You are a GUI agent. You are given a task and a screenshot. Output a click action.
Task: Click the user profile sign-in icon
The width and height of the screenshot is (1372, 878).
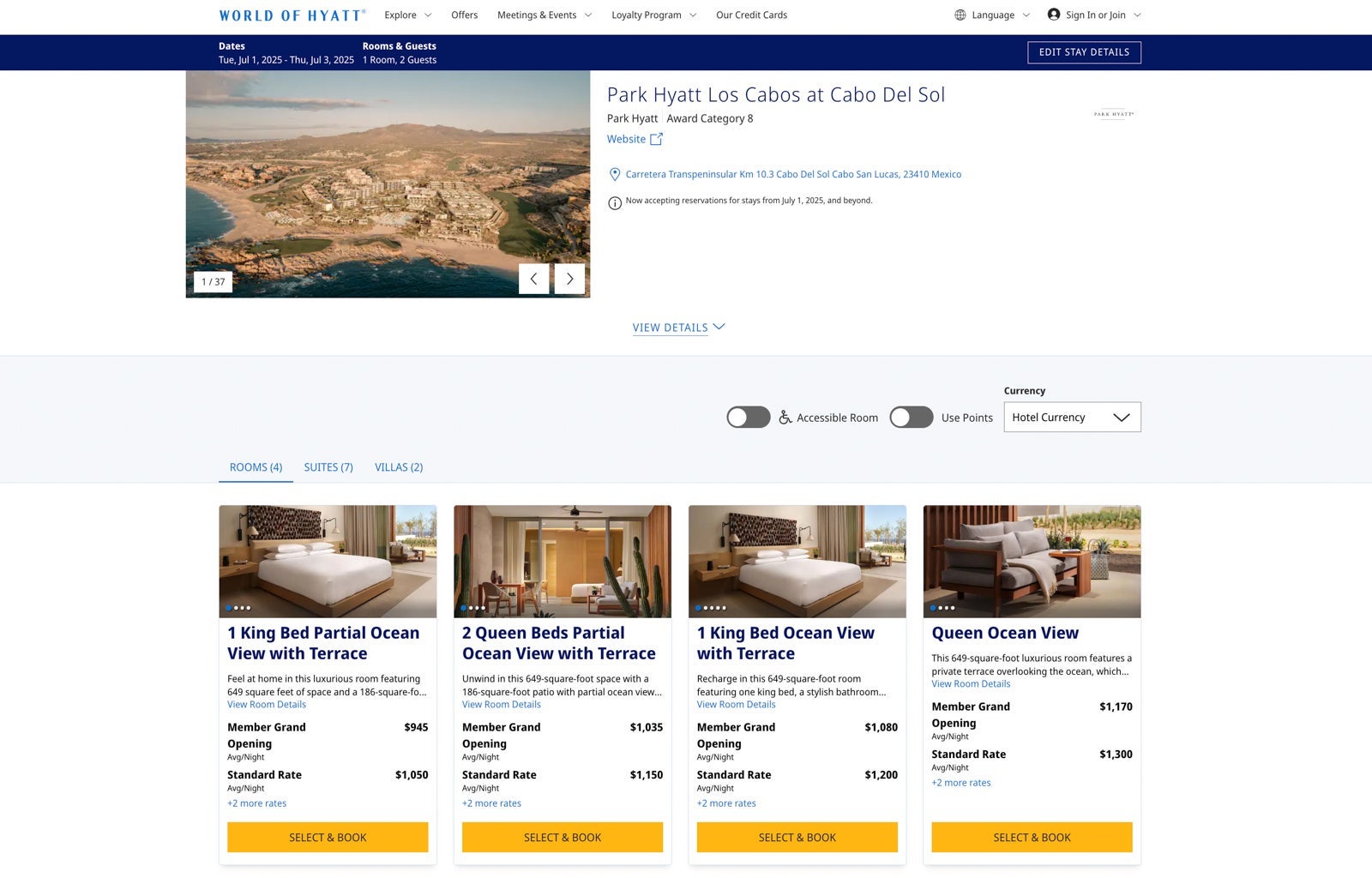[1054, 15]
